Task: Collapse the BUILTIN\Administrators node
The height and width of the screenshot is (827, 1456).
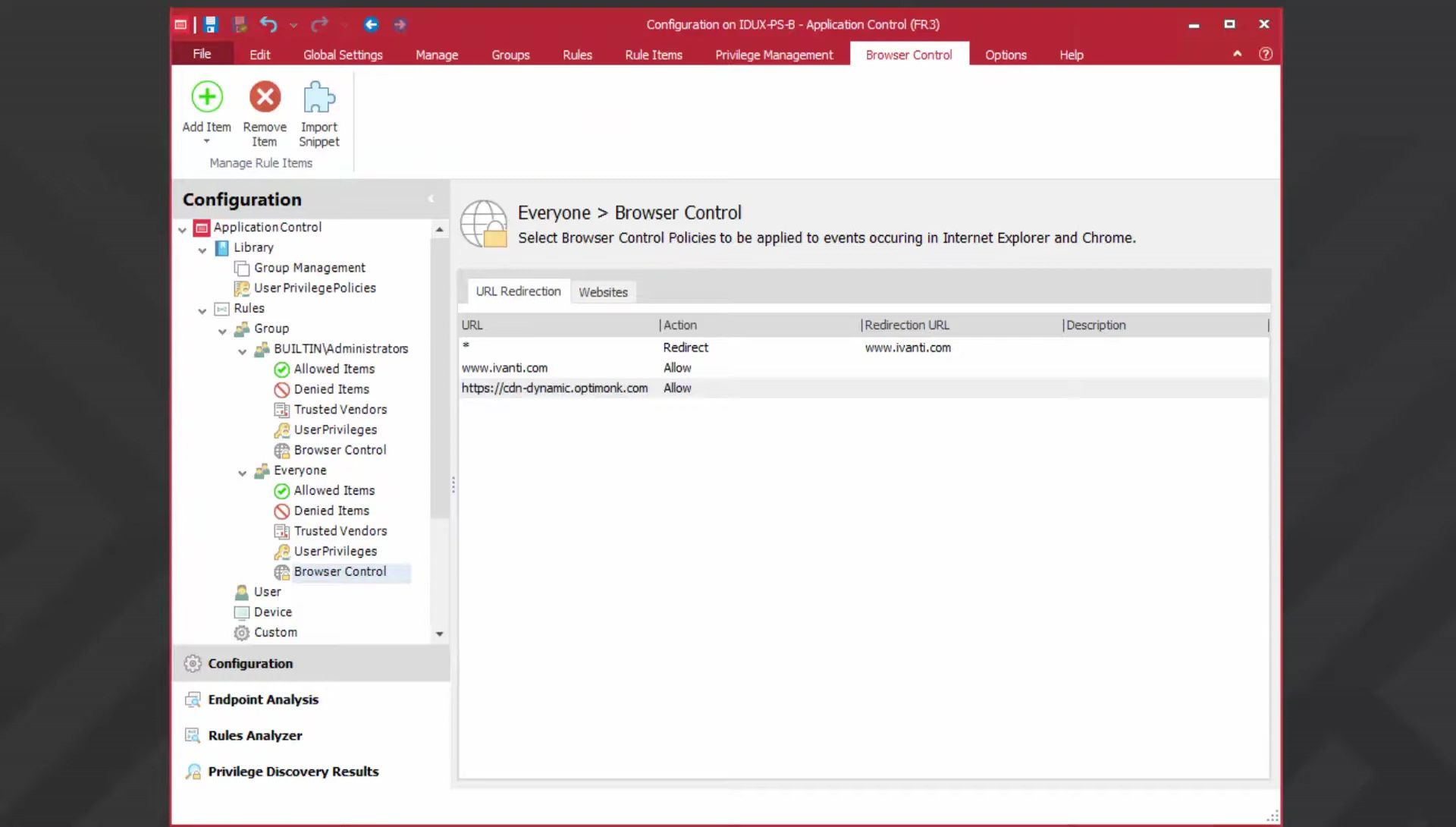Action: (243, 351)
